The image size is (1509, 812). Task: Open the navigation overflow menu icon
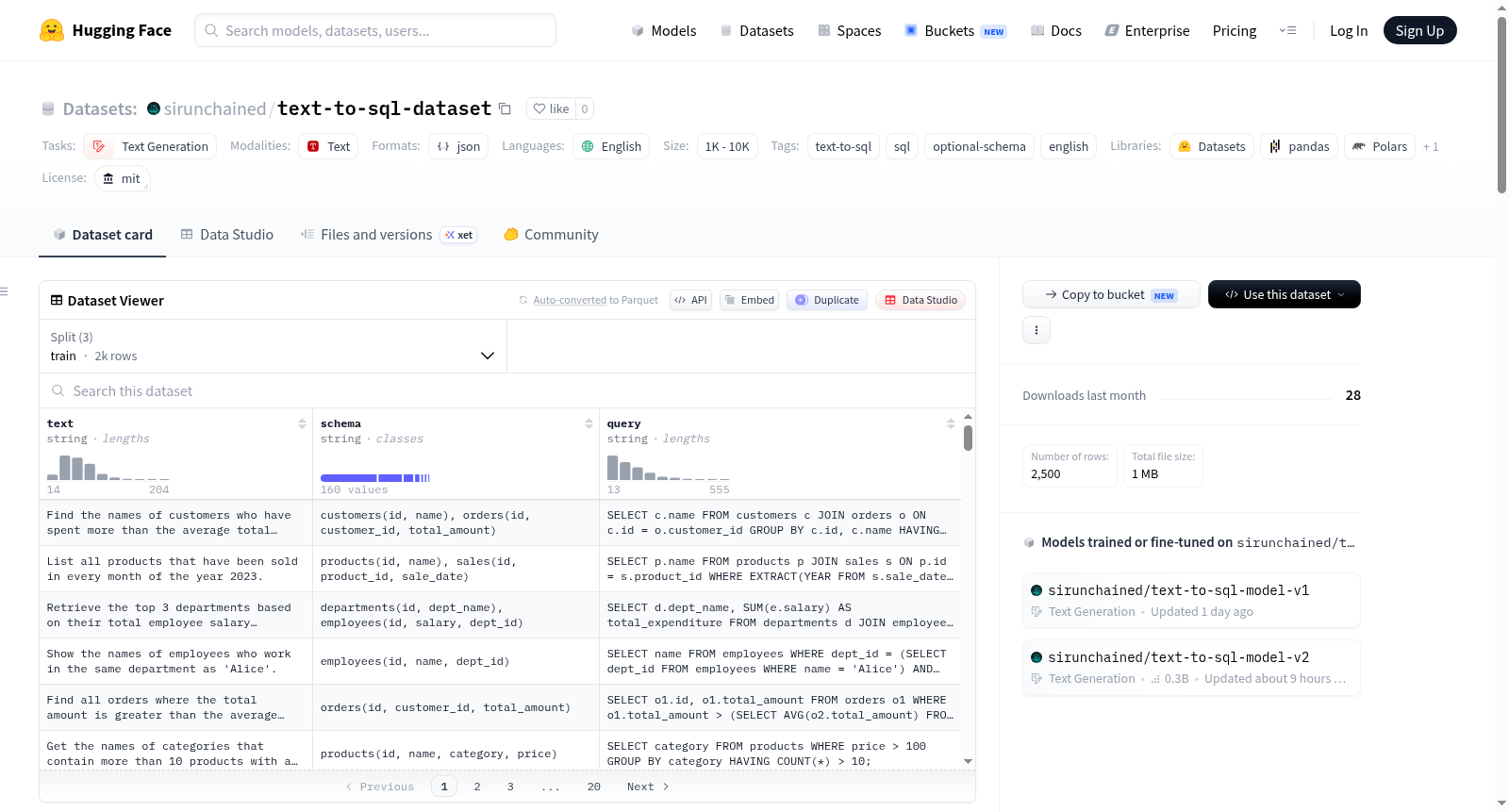click(1287, 30)
